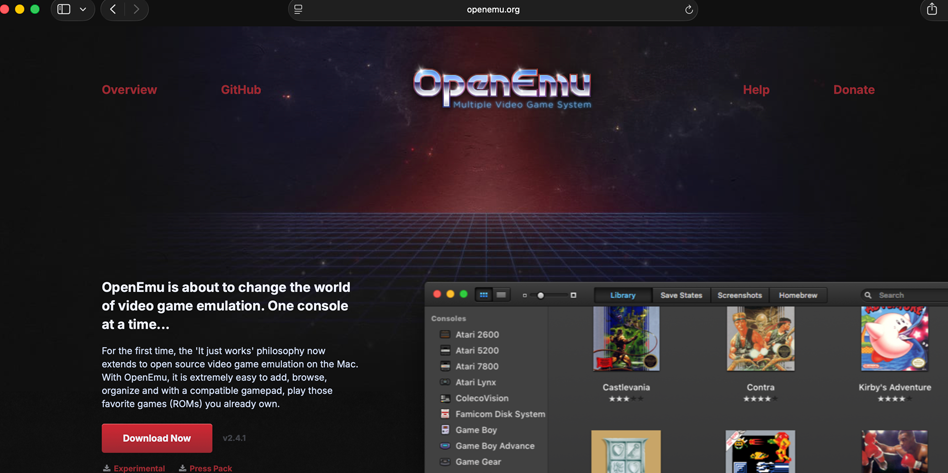This screenshot has height=473, width=948.
Task: Click the large-size icon right of slider
Action: point(573,295)
